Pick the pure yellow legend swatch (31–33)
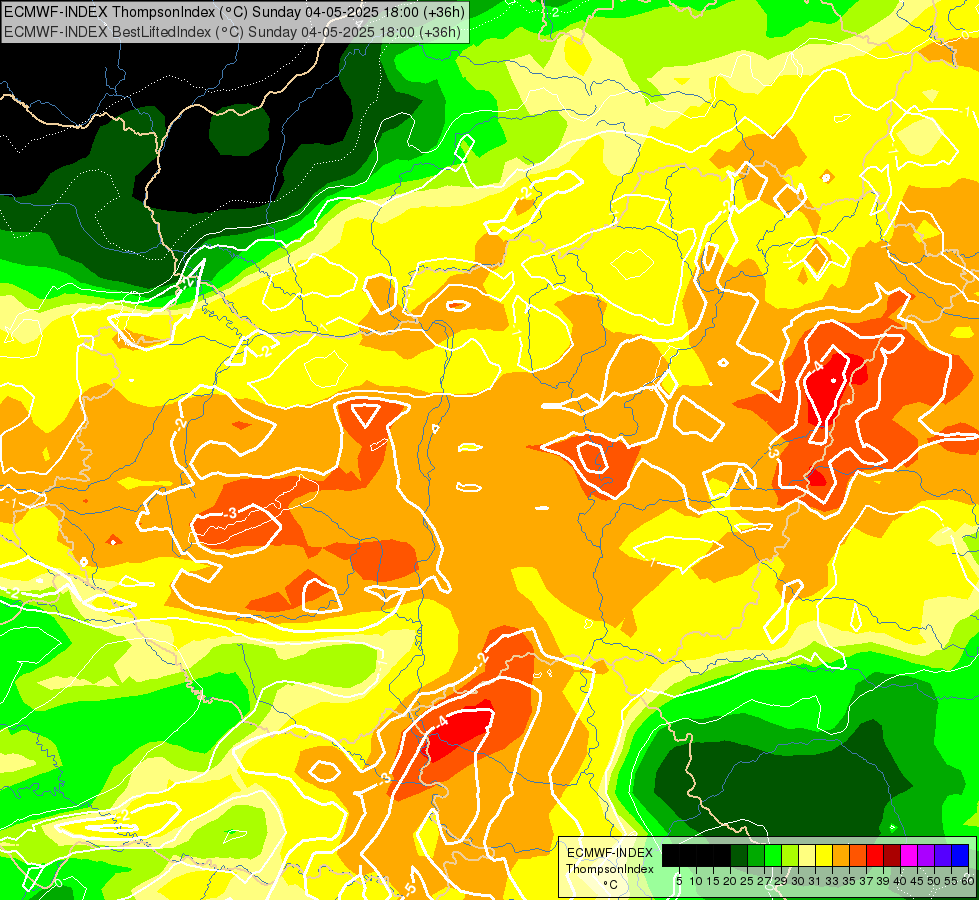Screen dimensions: 979x900 click(824, 856)
